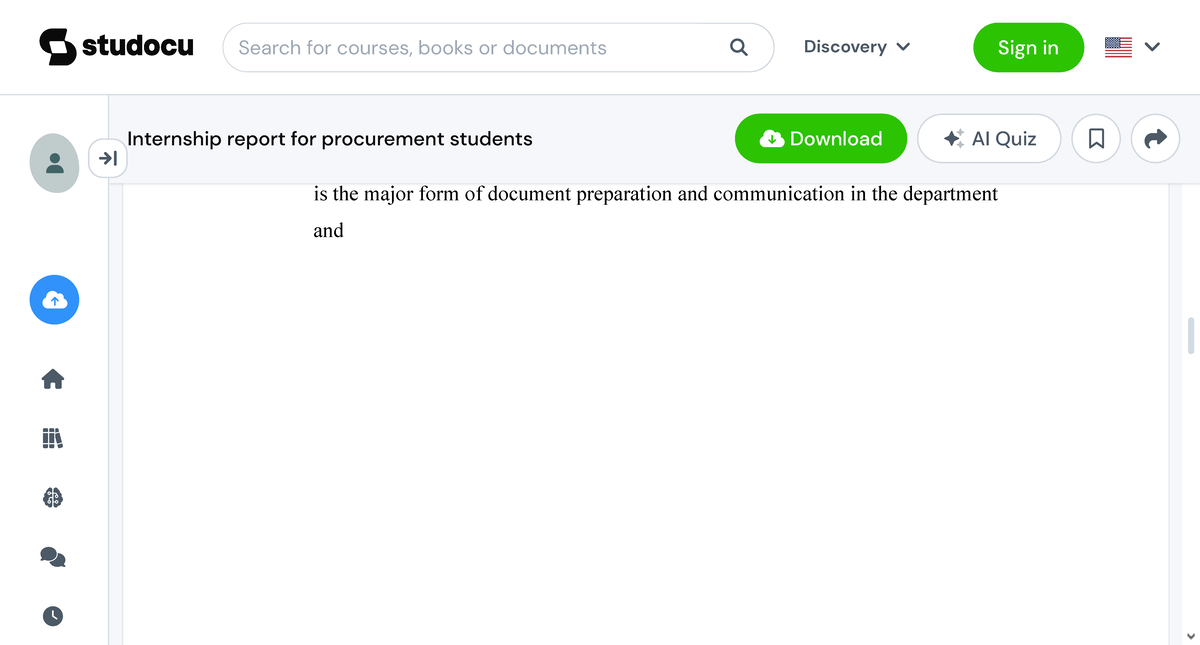
Task: Download the internship report
Action: point(820,138)
